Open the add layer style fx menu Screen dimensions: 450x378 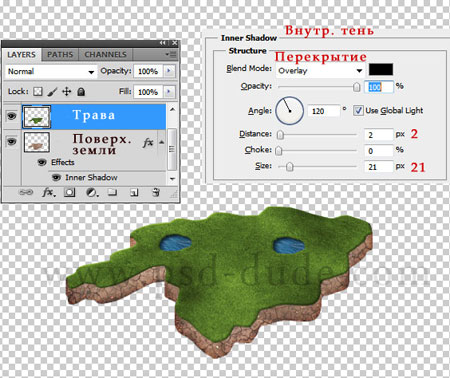coord(49,192)
